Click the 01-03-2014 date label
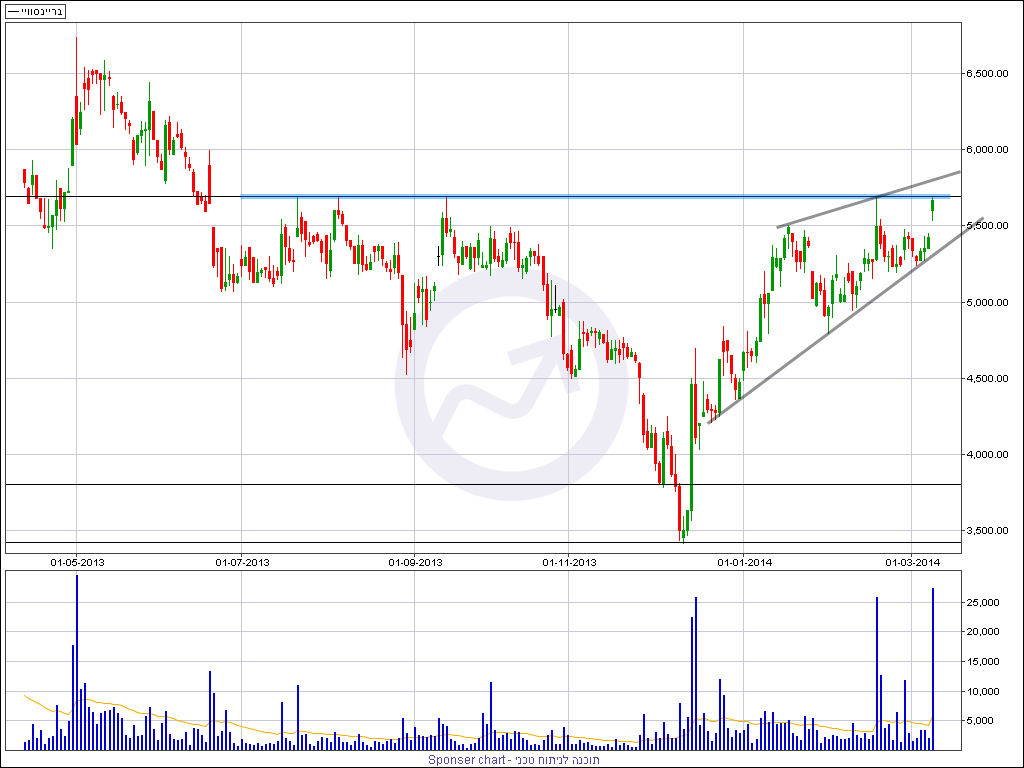The width and height of the screenshot is (1024, 768). click(x=913, y=562)
